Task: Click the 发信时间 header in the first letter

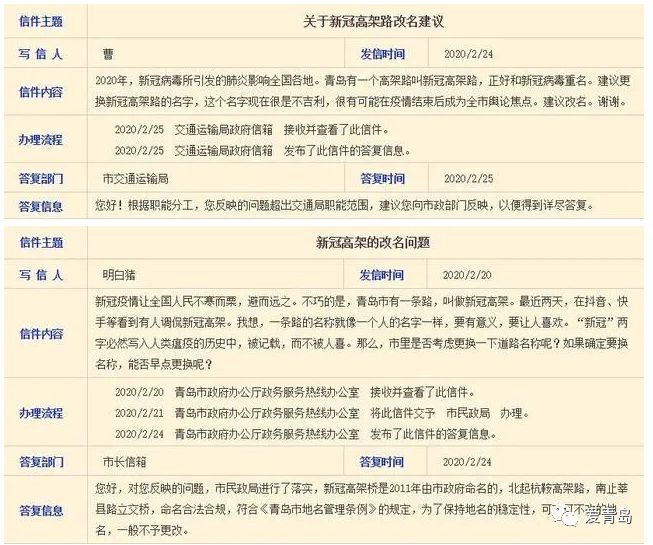Action: pos(382,54)
